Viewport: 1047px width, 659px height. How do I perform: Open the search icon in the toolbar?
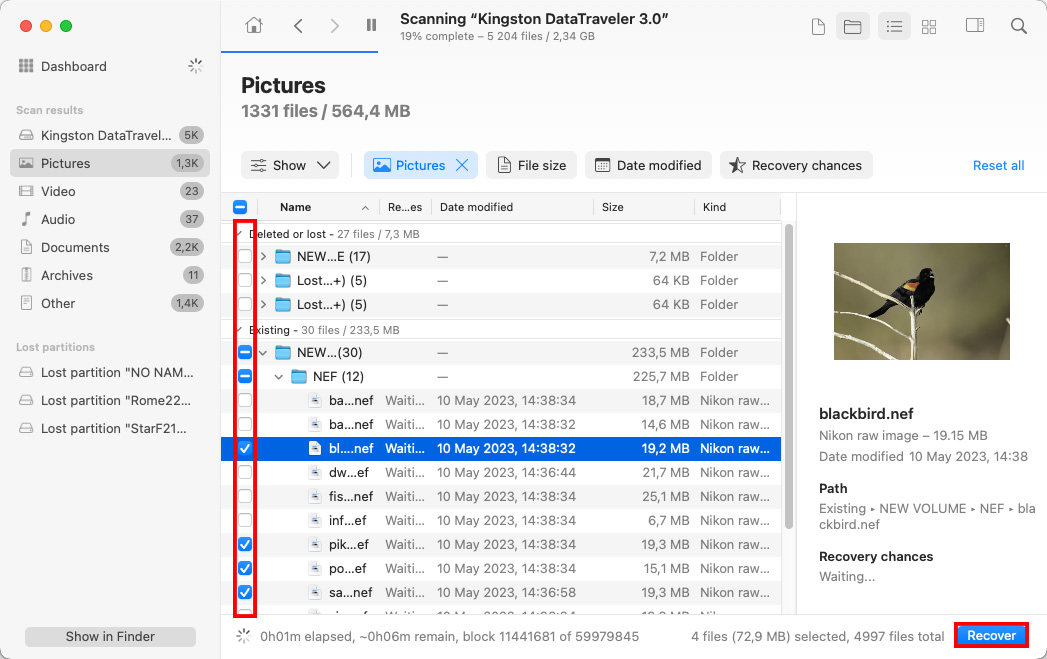pos(1019,26)
